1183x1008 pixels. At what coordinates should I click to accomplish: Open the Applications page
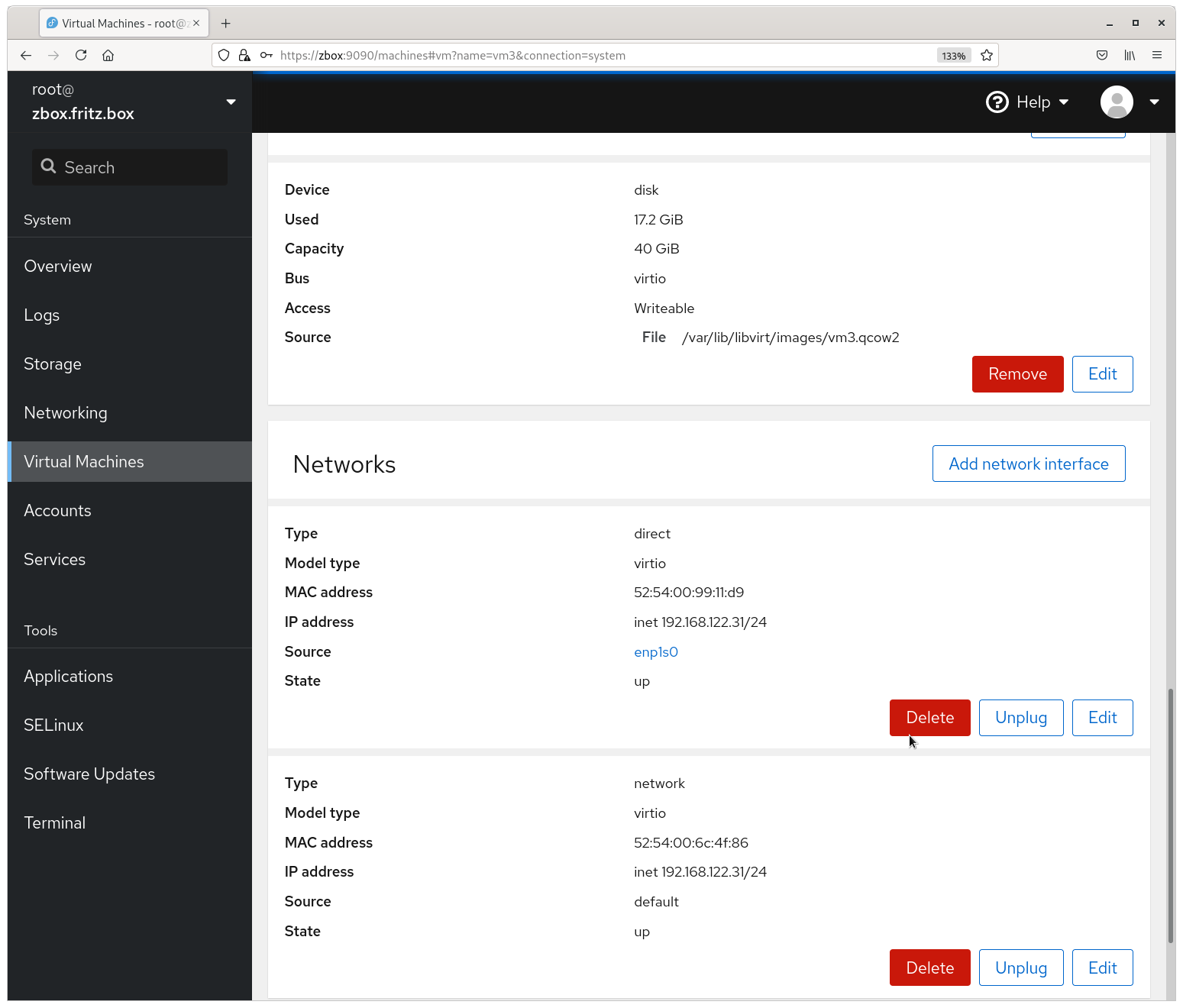(130, 676)
